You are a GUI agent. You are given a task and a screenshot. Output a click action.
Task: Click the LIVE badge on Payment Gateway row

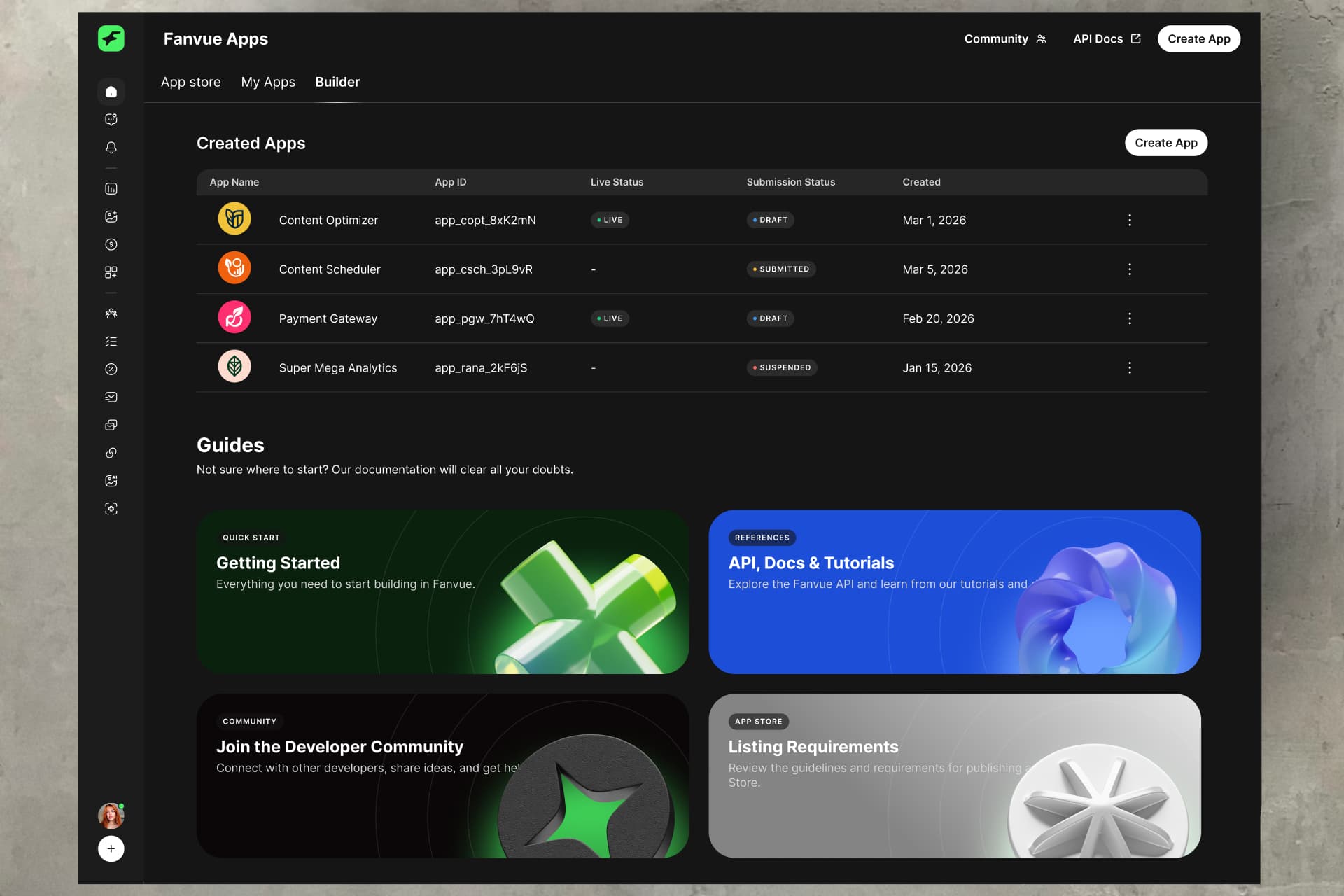[x=610, y=318]
